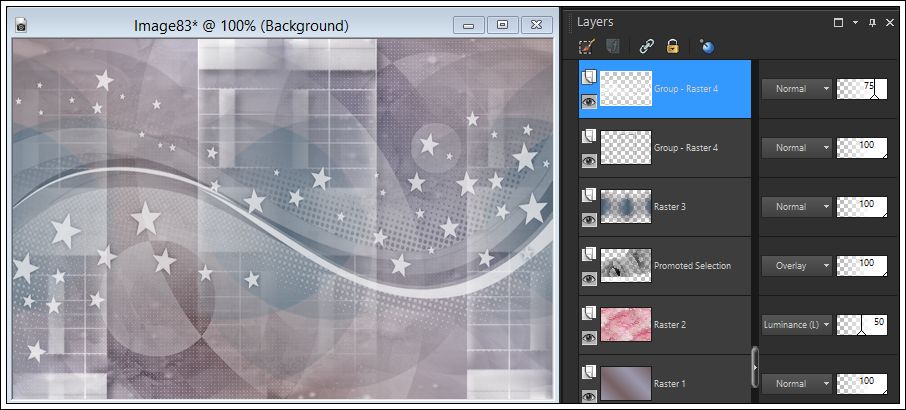The height and width of the screenshot is (410, 906).
Task: Click the Raster 1 gradient thumbnail
Action: tap(626, 383)
